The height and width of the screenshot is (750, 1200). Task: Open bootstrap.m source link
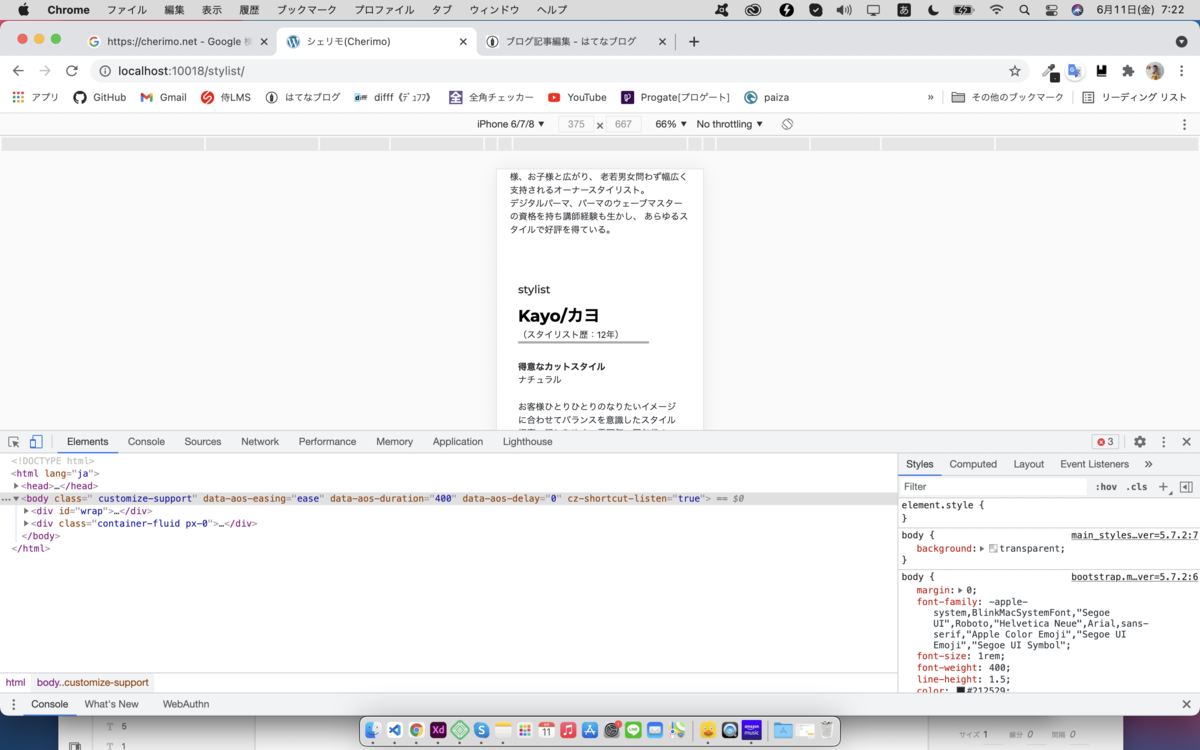[1134, 577]
